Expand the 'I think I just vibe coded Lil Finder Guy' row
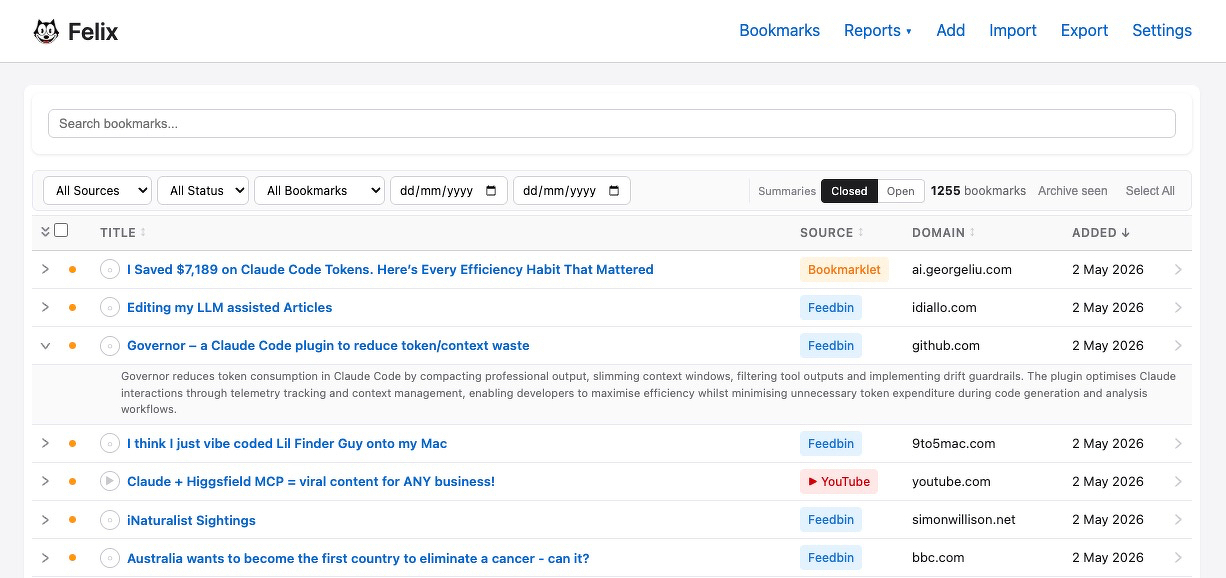The image size is (1226, 578). click(45, 443)
